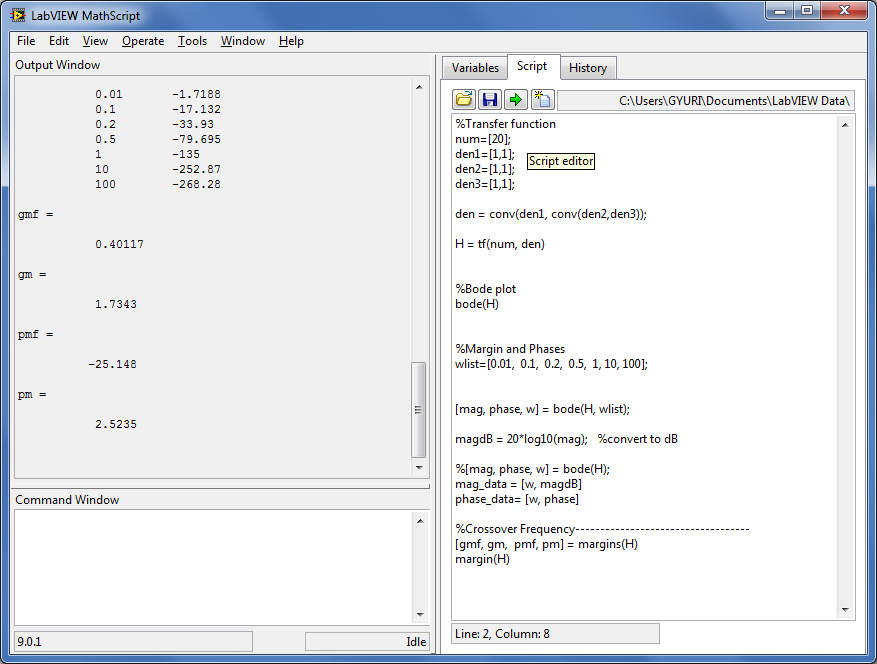Click the 'bode(H)' script line
This screenshot has height=664, width=877.
[477, 304]
